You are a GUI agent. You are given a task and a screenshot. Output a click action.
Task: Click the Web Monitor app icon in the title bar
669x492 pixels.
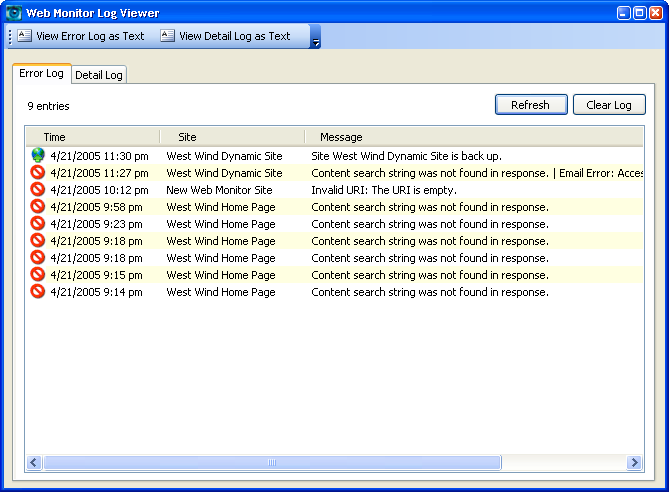(x=14, y=13)
